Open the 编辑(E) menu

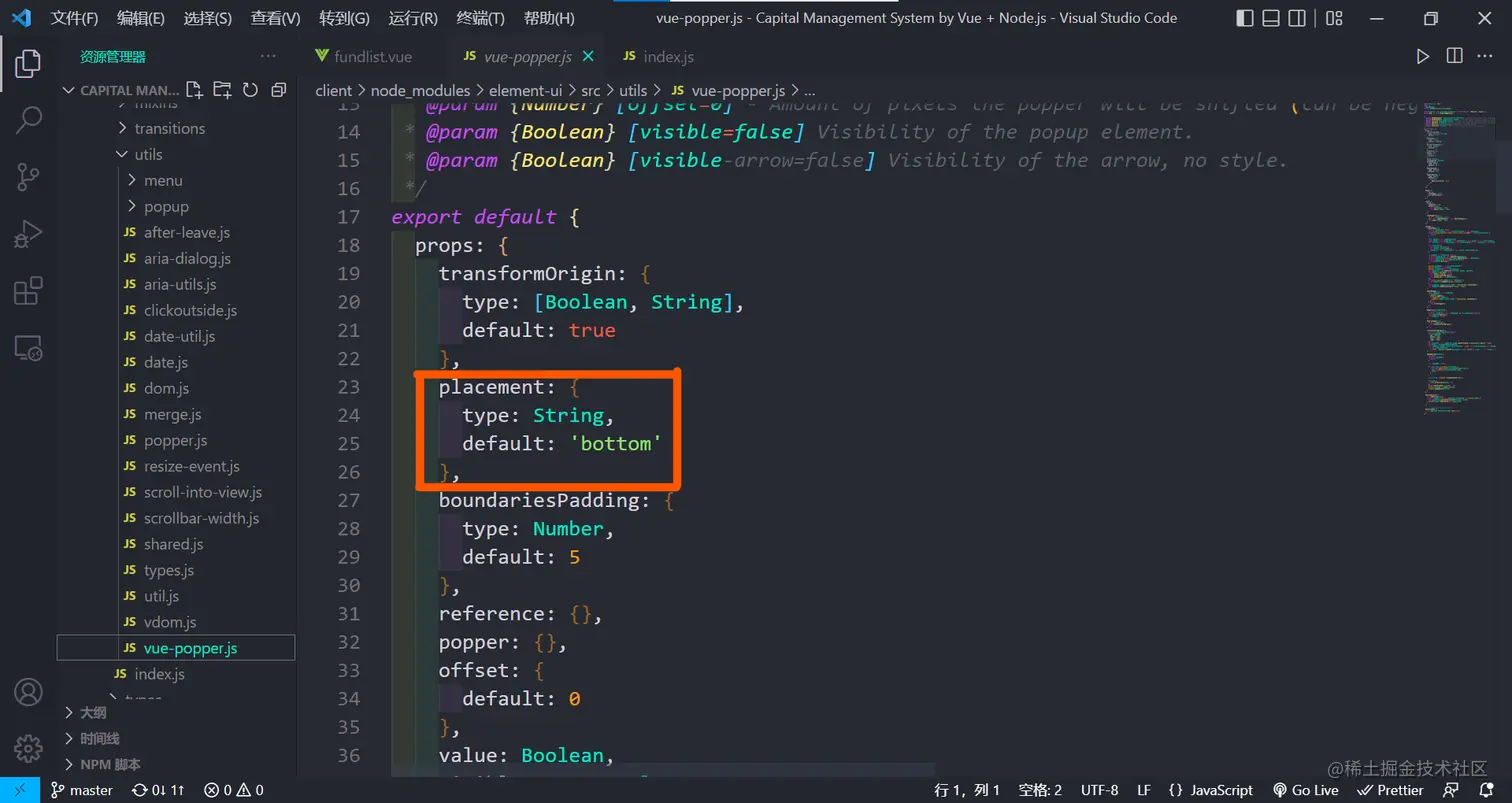(141, 18)
